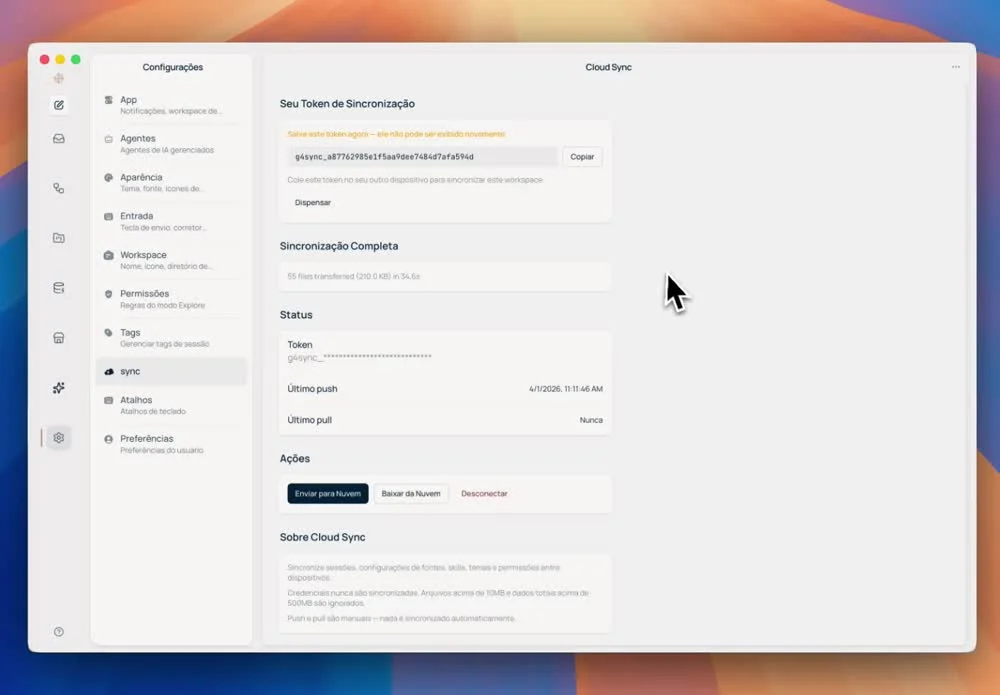Click the masked g4sync_ token under Status
Viewport: 1000px width, 695px height.
pos(360,357)
